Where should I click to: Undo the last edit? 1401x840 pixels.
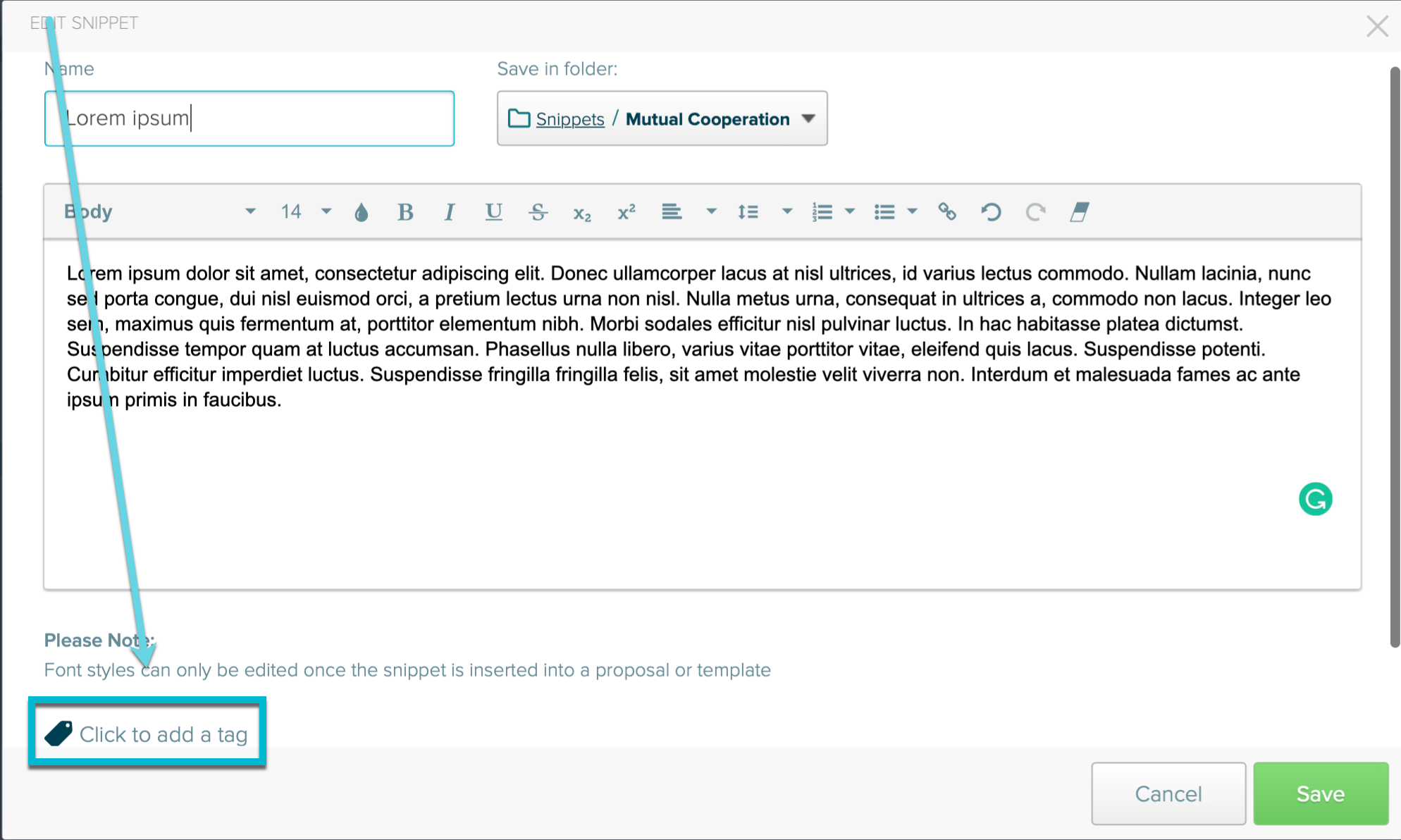tap(991, 212)
